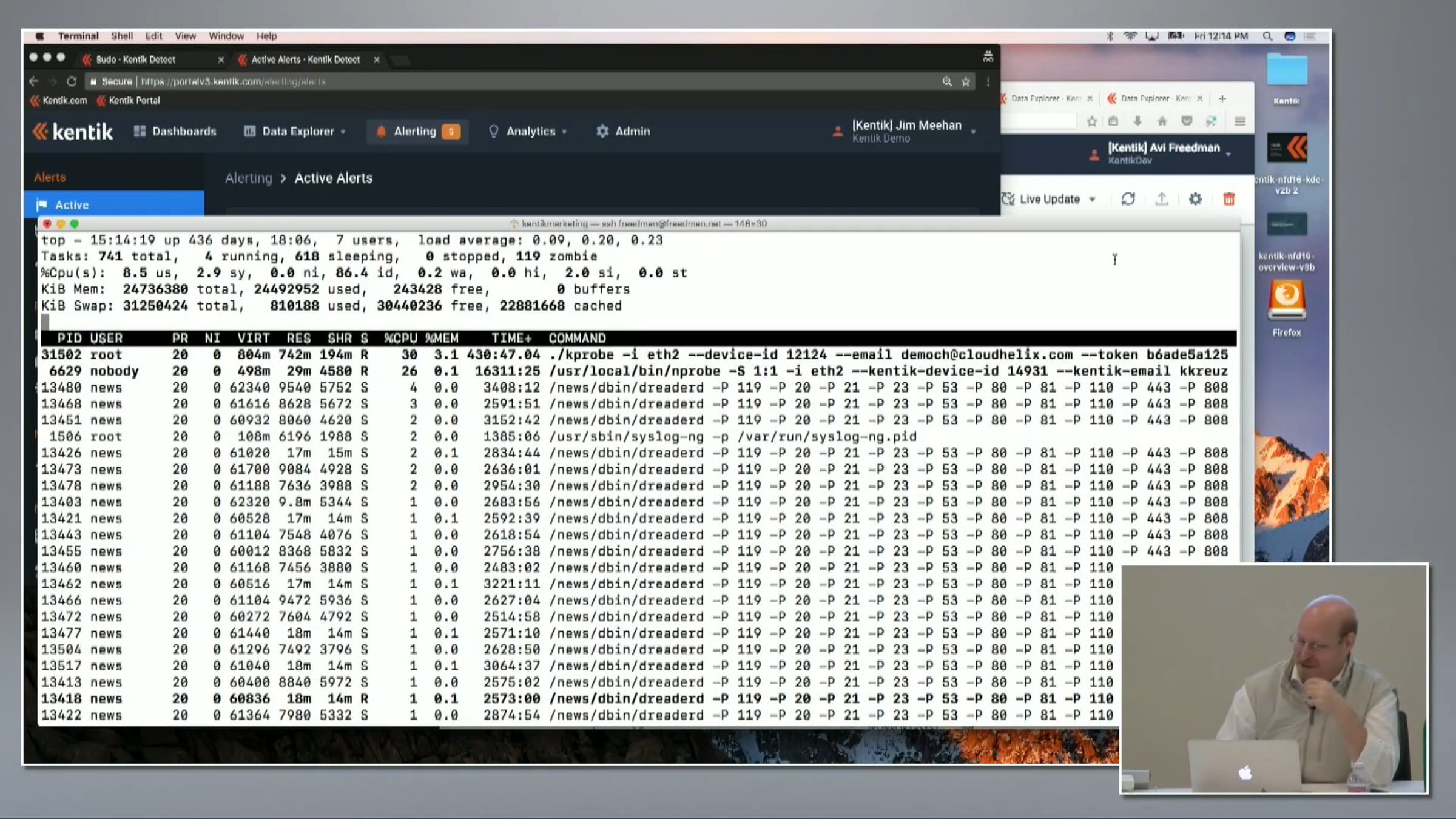Click the Firefox bookmark star icon
Image resolution: width=1456 pixels, height=819 pixels.
pyautogui.click(x=1092, y=121)
